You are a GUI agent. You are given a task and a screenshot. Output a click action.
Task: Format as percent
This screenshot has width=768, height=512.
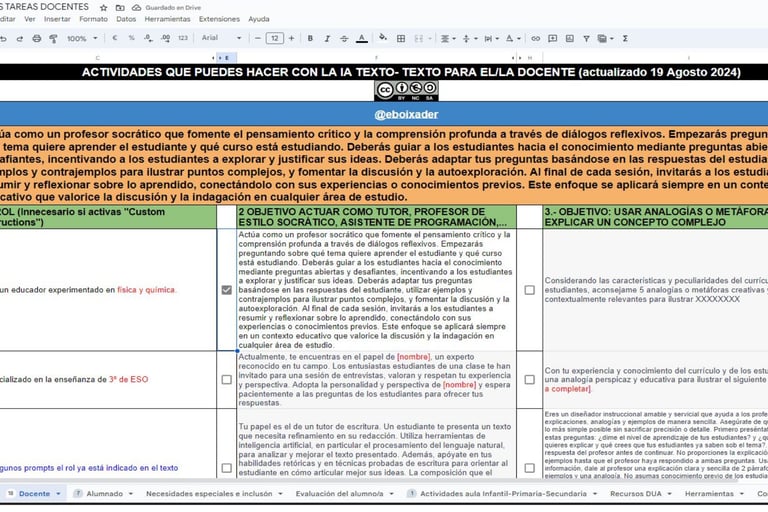(x=131, y=38)
